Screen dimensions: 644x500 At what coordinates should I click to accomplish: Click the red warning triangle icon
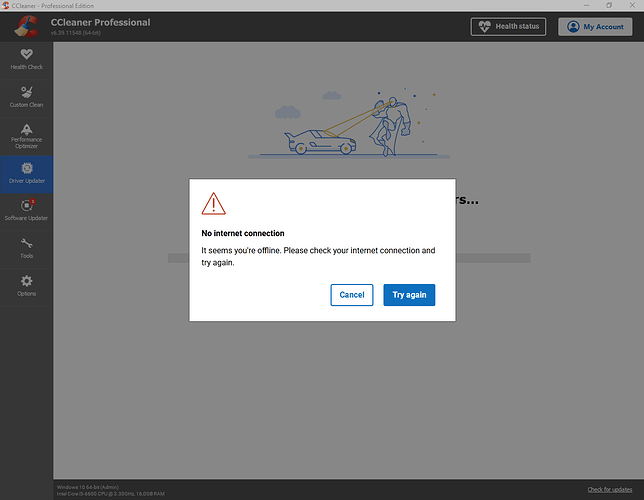[214, 204]
